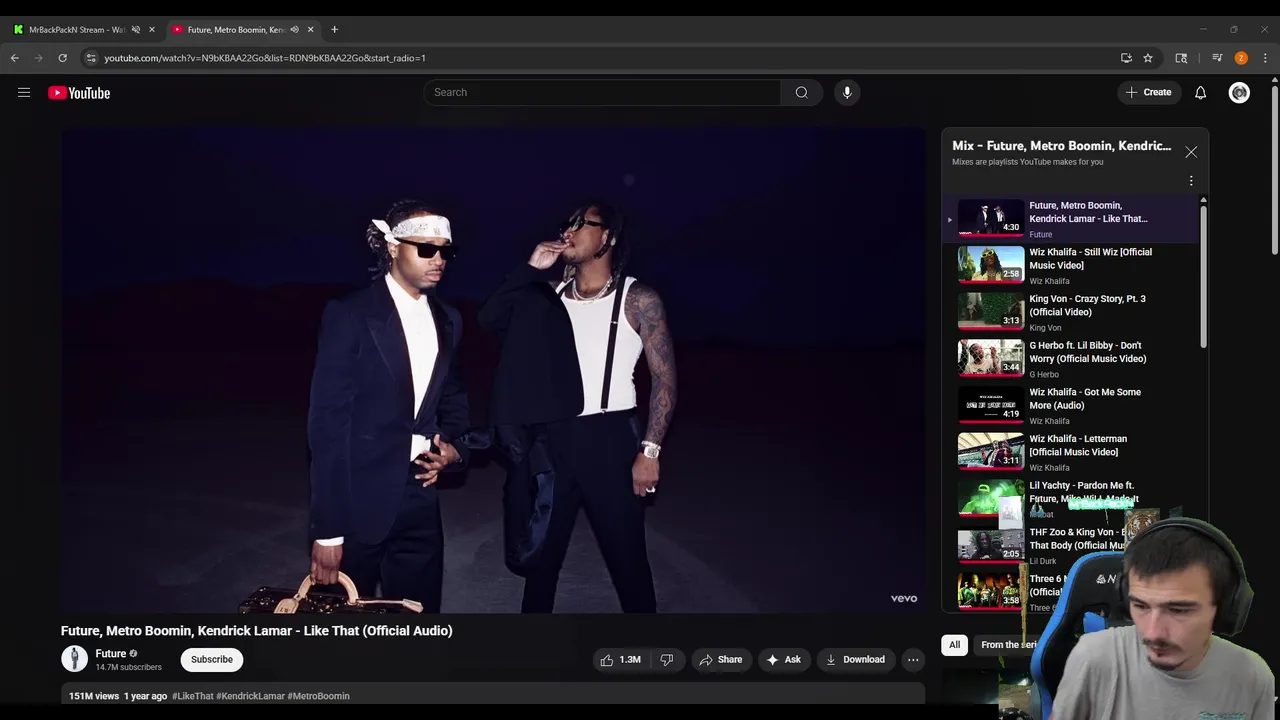Select current playing Like That playlist entry
This screenshot has width=1280, height=720.
[x=1070, y=219]
